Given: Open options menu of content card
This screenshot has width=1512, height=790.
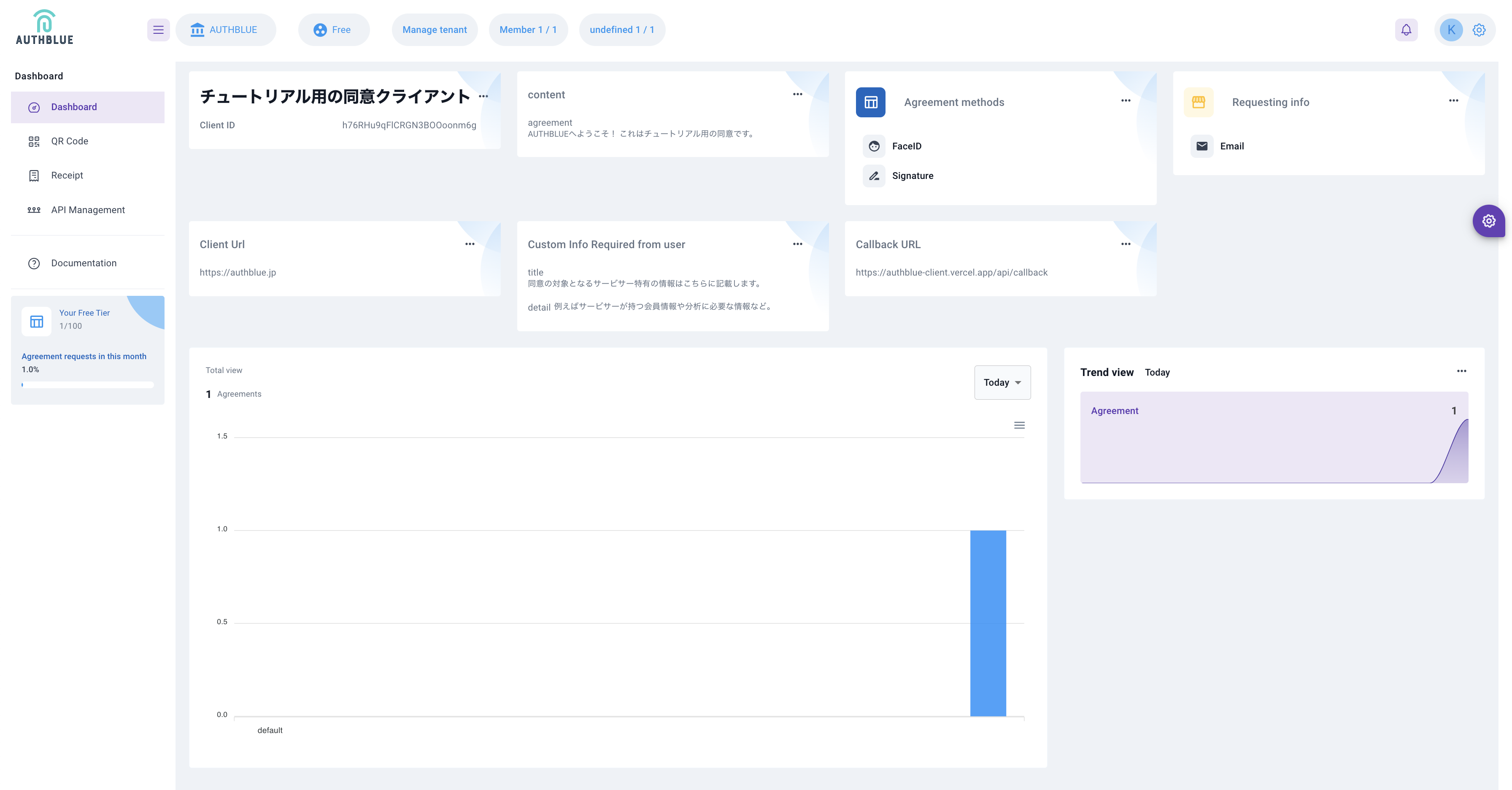Looking at the screenshot, I should click(x=797, y=94).
